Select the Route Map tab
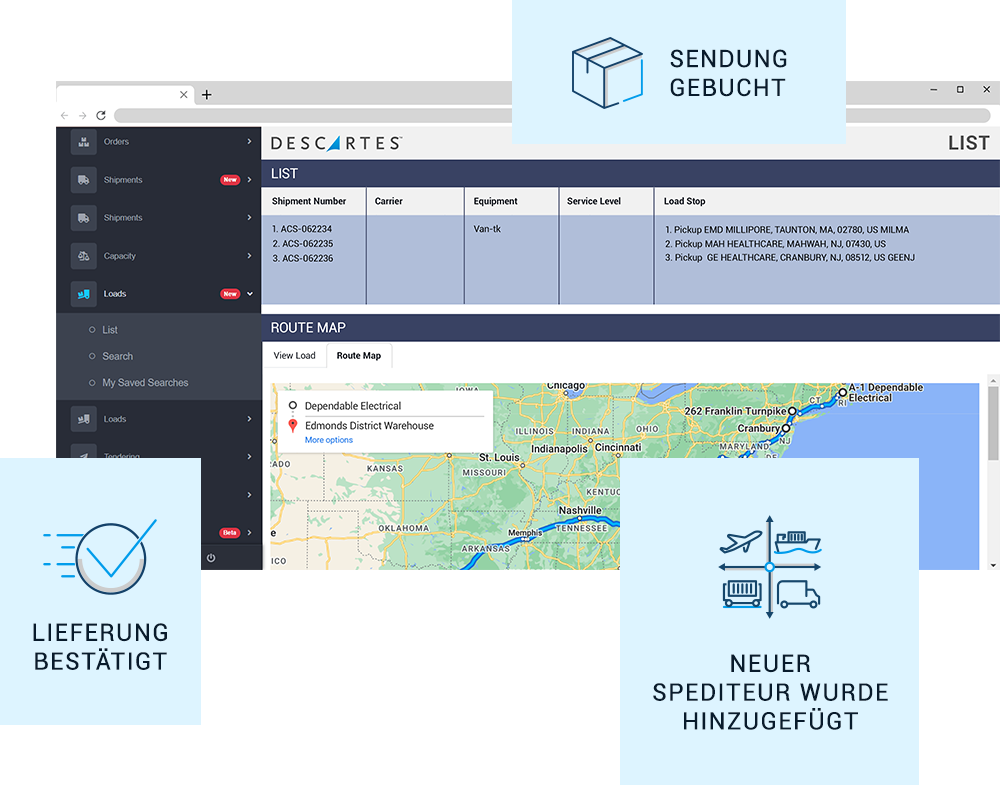Image resolution: width=1000 pixels, height=786 pixels. (358, 355)
